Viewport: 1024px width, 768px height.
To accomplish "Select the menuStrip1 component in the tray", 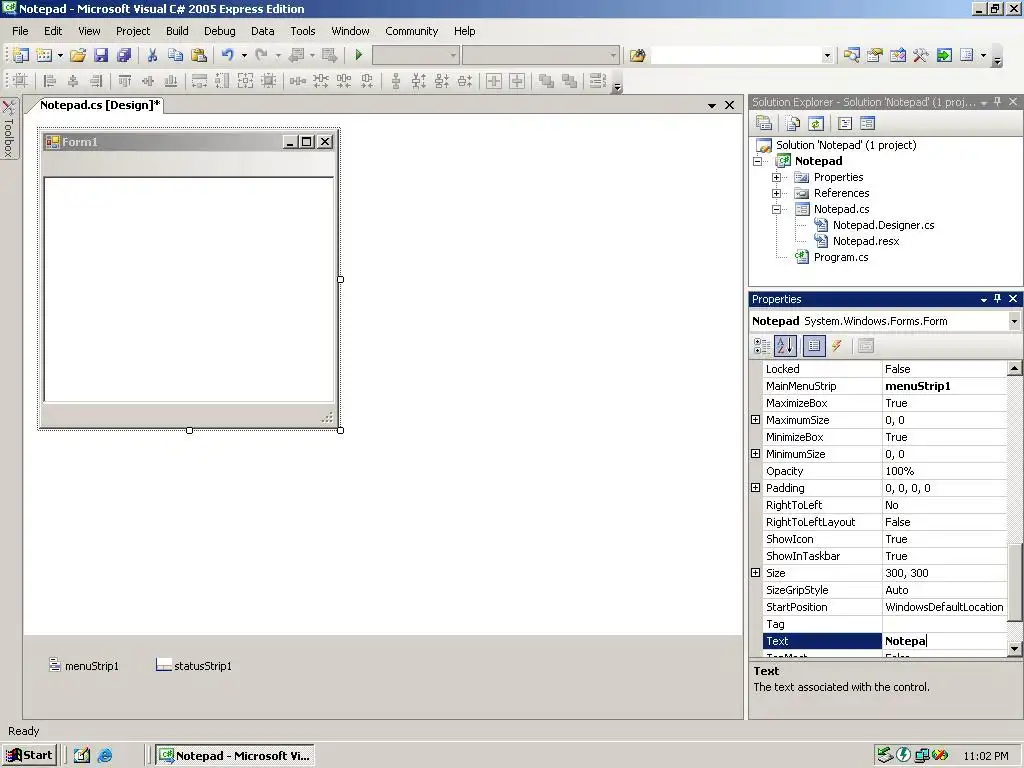I will 84,665.
